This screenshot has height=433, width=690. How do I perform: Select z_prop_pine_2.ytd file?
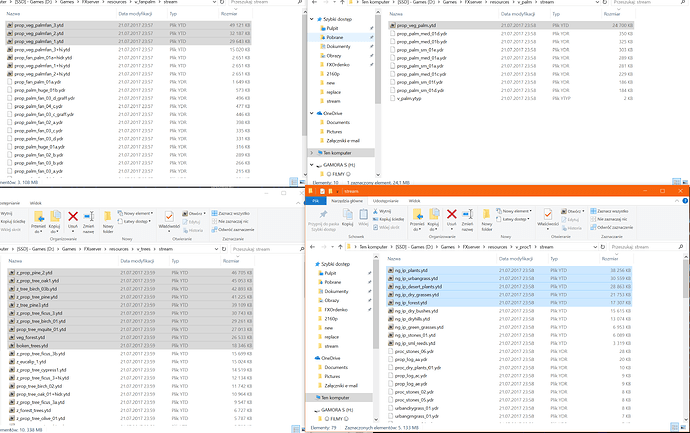pyautogui.click(x=130, y=273)
